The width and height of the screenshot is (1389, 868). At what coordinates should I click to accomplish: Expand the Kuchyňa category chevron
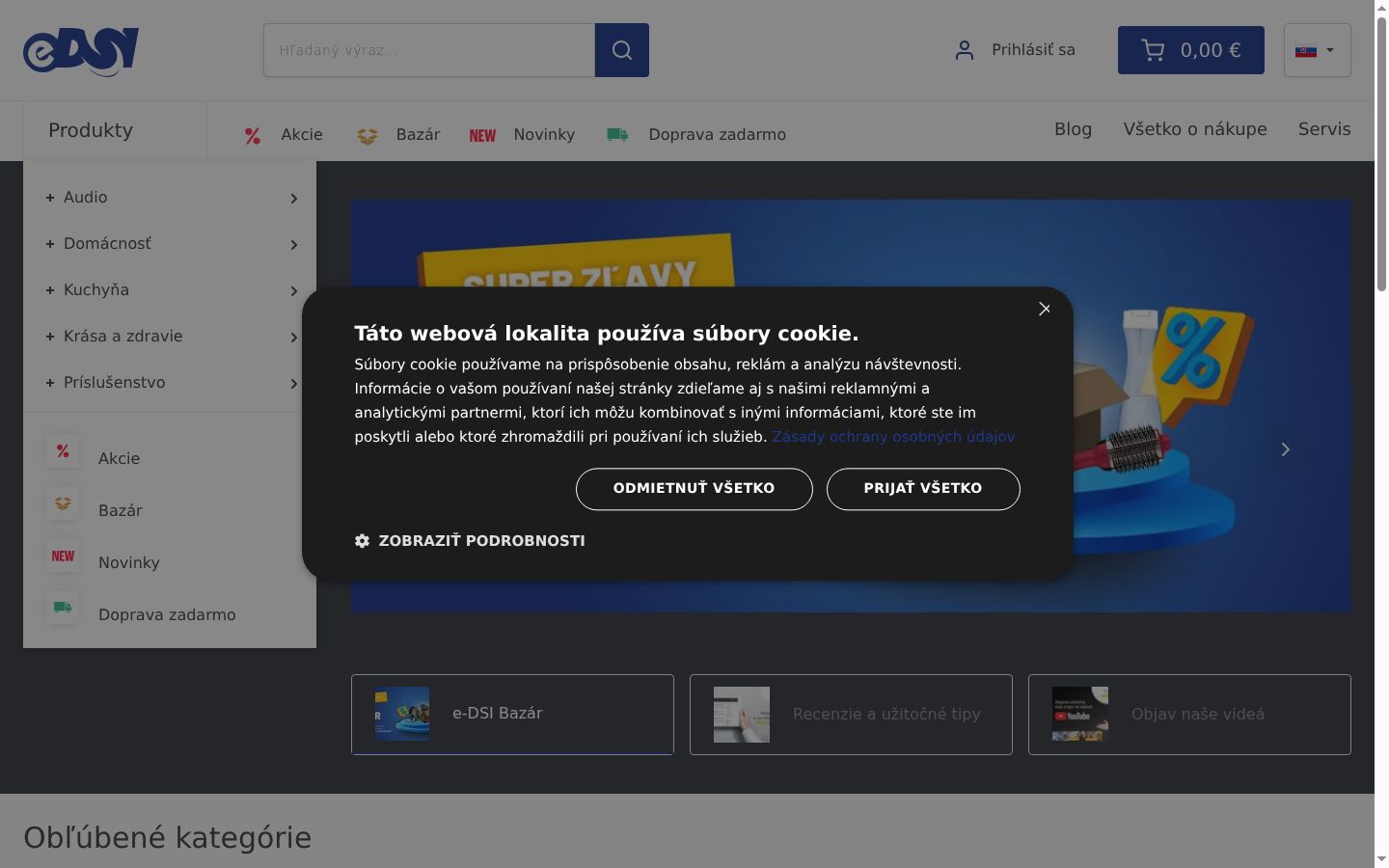[x=294, y=291]
